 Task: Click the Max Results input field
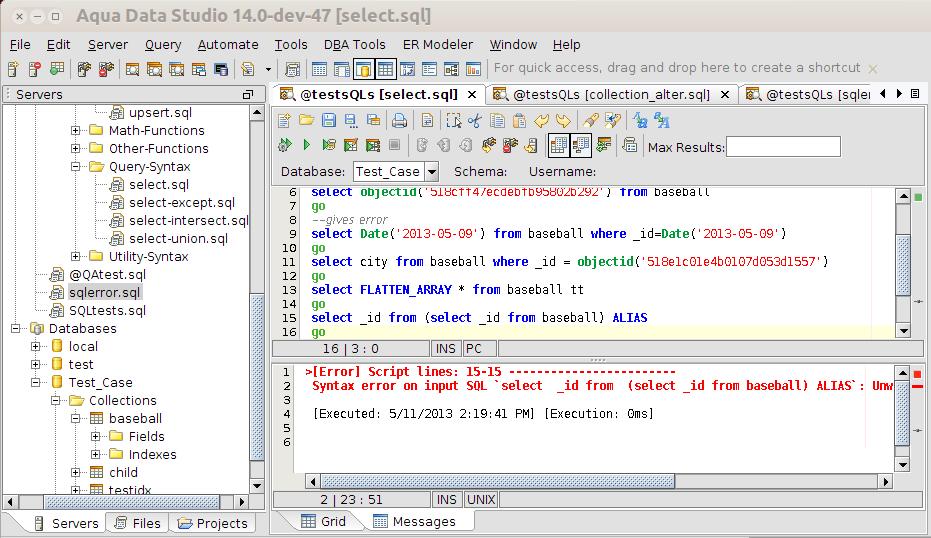tap(783, 147)
